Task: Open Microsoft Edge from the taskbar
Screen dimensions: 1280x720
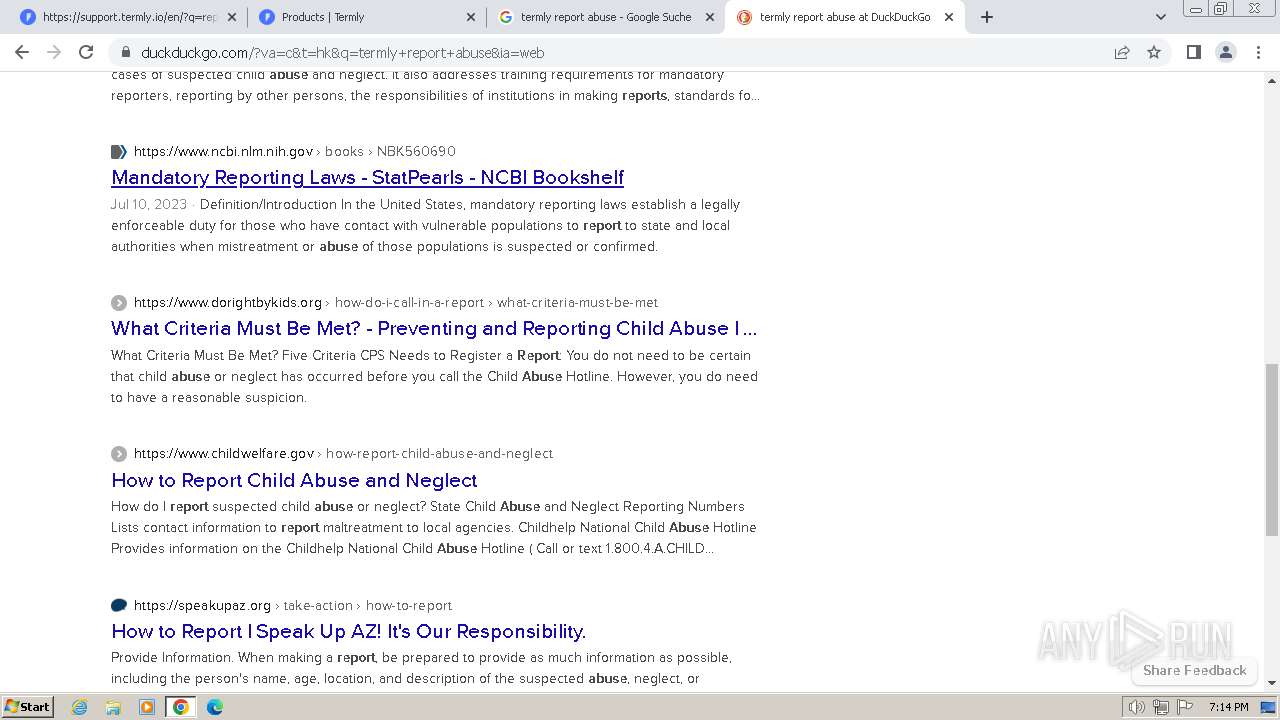Action: point(214,707)
